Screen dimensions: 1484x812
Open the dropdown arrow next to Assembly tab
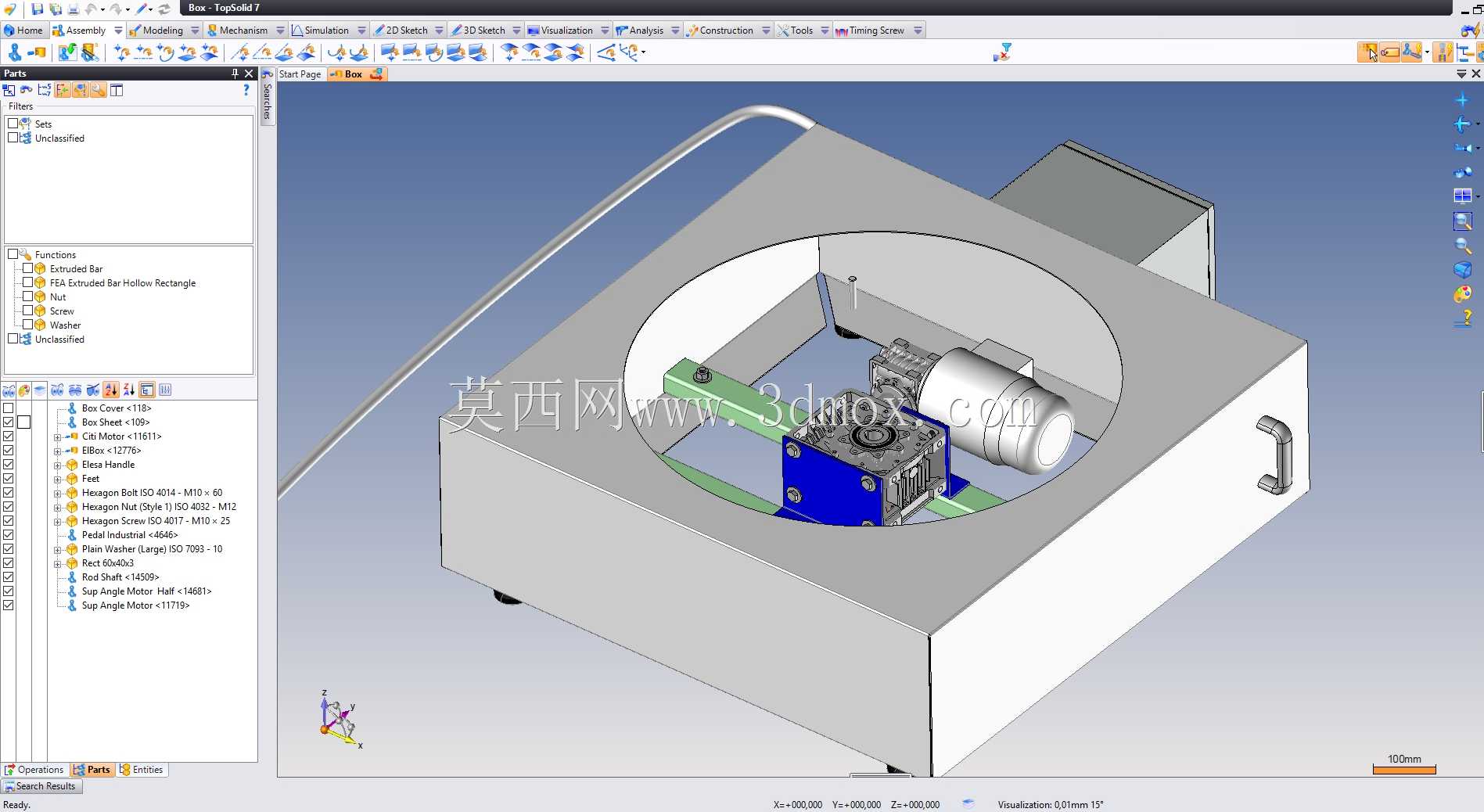click(x=118, y=31)
